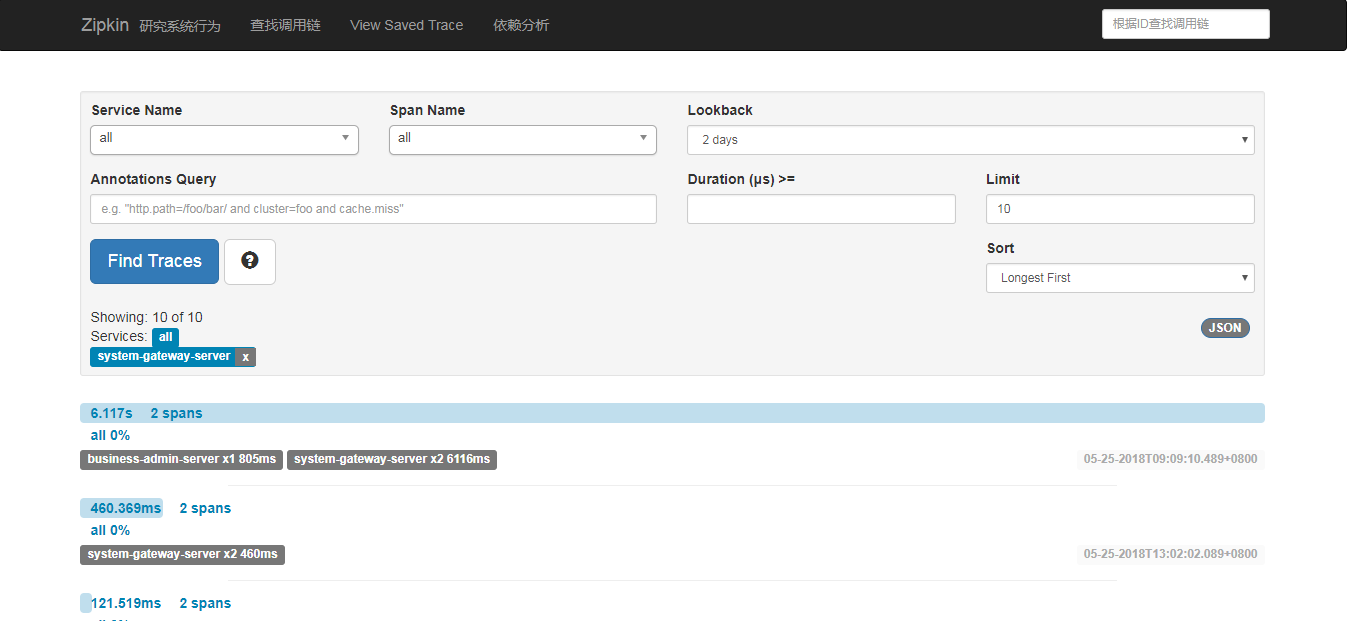Click 'Showing: 10 of 10' text
This screenshot has width=1347, height=621.
pyautogui.click(x=146, y=317)
